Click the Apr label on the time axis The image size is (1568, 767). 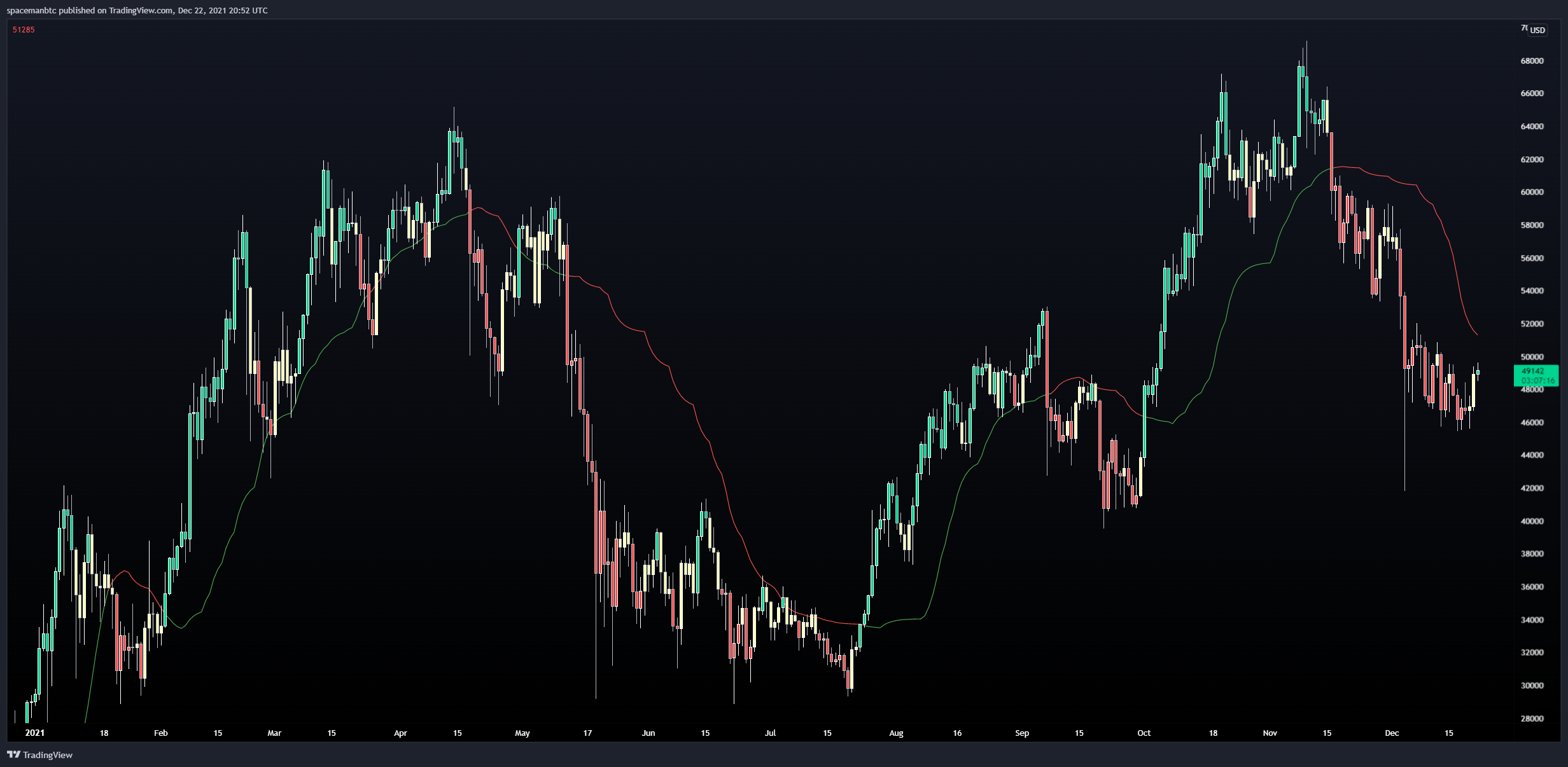pyautogui.click(x=400, y=733)
